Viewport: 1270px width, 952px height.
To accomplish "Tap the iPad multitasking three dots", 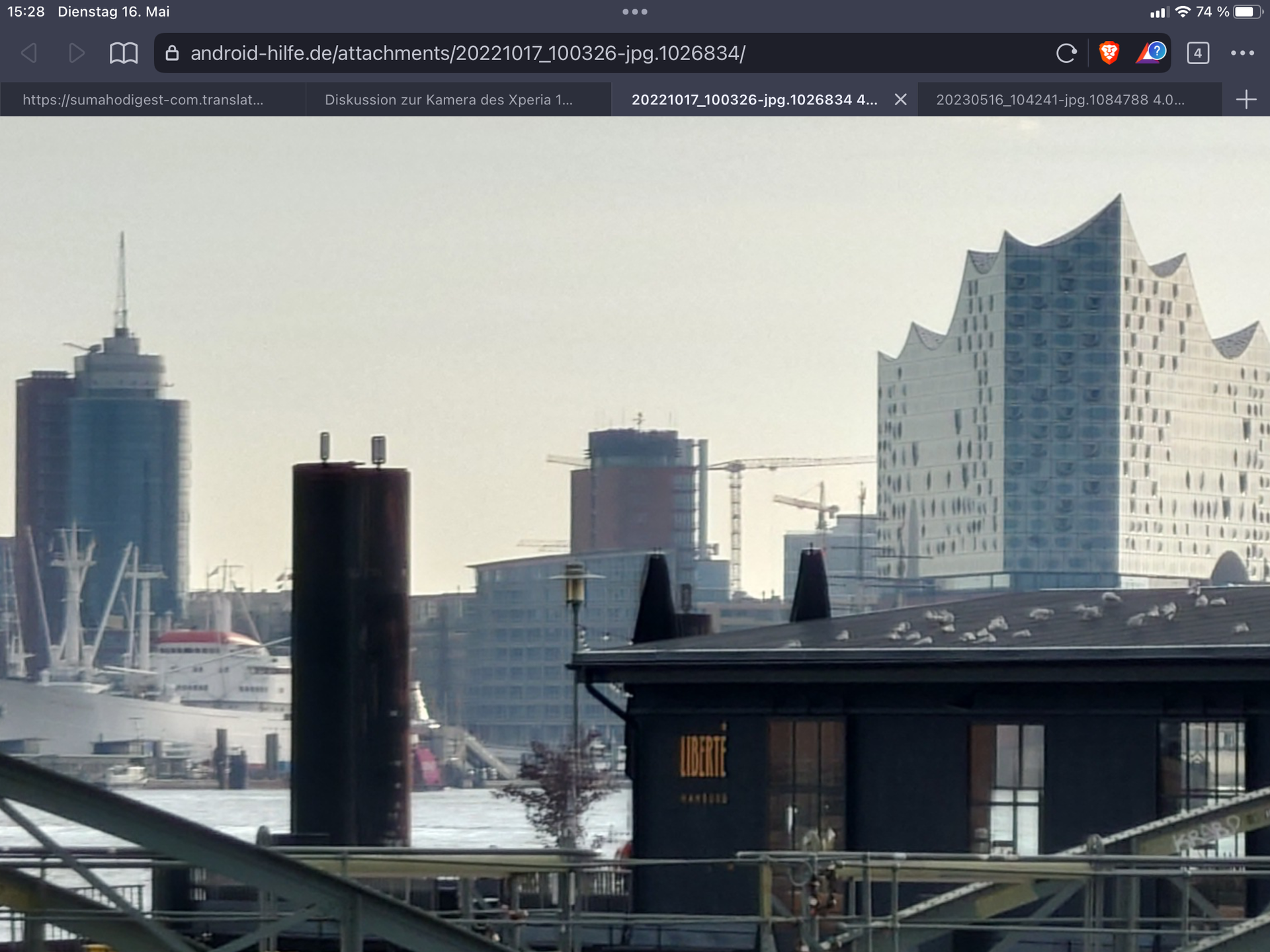I will pyautogui.click(x=634, y=12).
